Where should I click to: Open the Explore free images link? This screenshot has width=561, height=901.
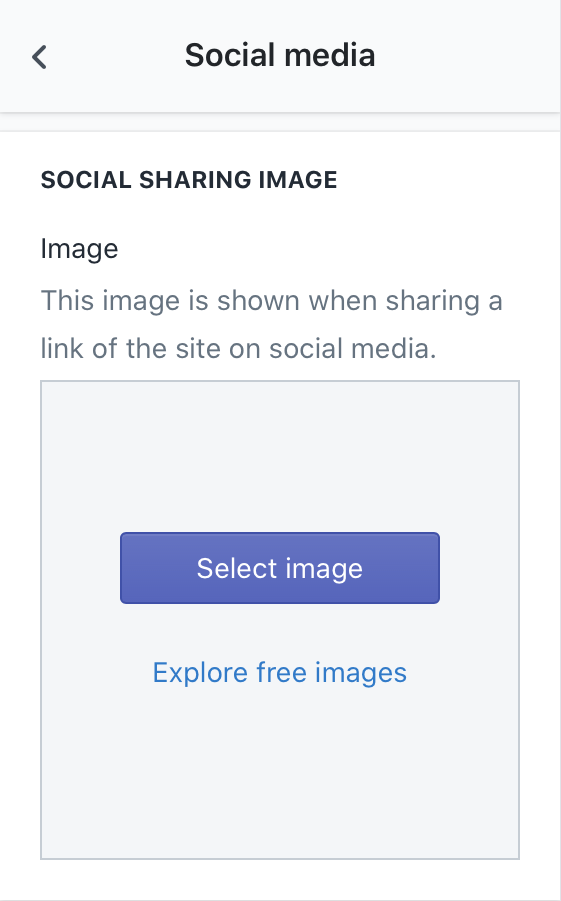coord(280,672)
